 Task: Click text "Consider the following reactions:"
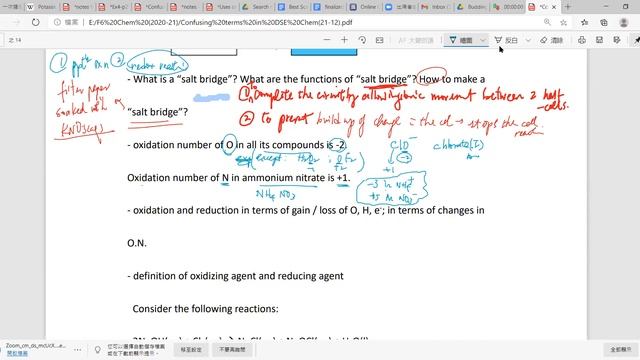(205, 309)
